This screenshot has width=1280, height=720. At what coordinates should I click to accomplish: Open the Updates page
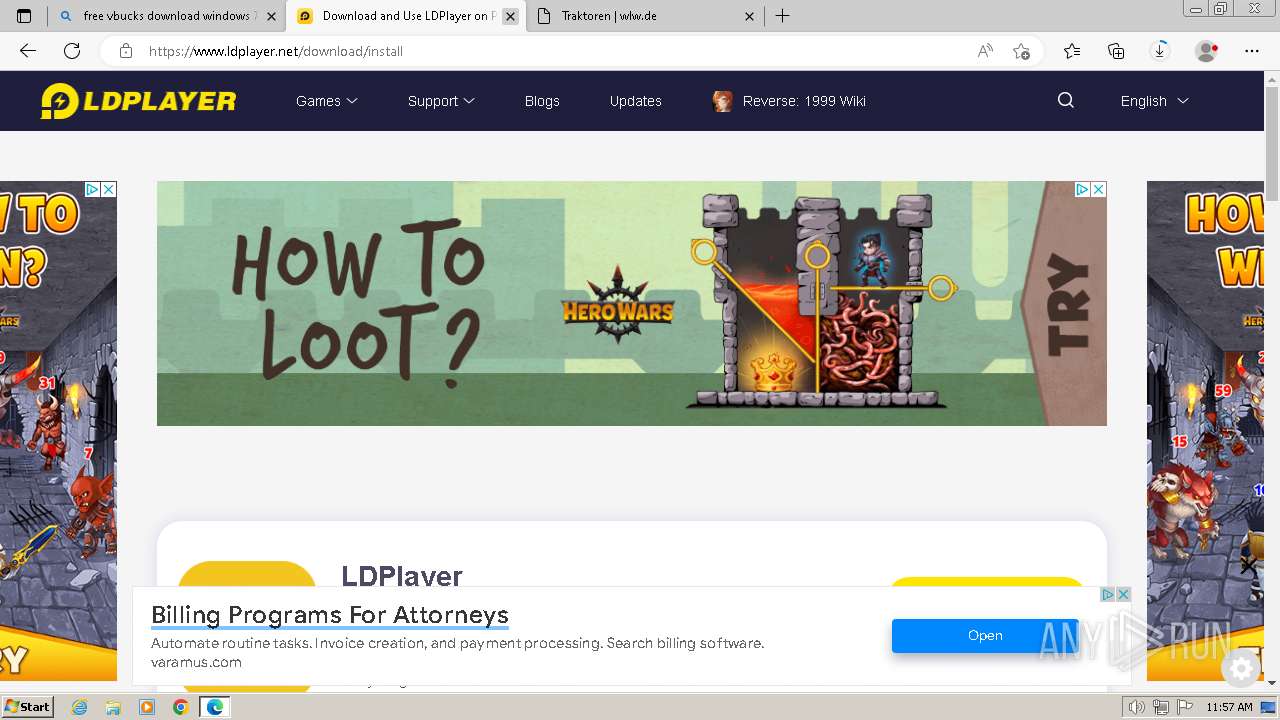[636, 101]
